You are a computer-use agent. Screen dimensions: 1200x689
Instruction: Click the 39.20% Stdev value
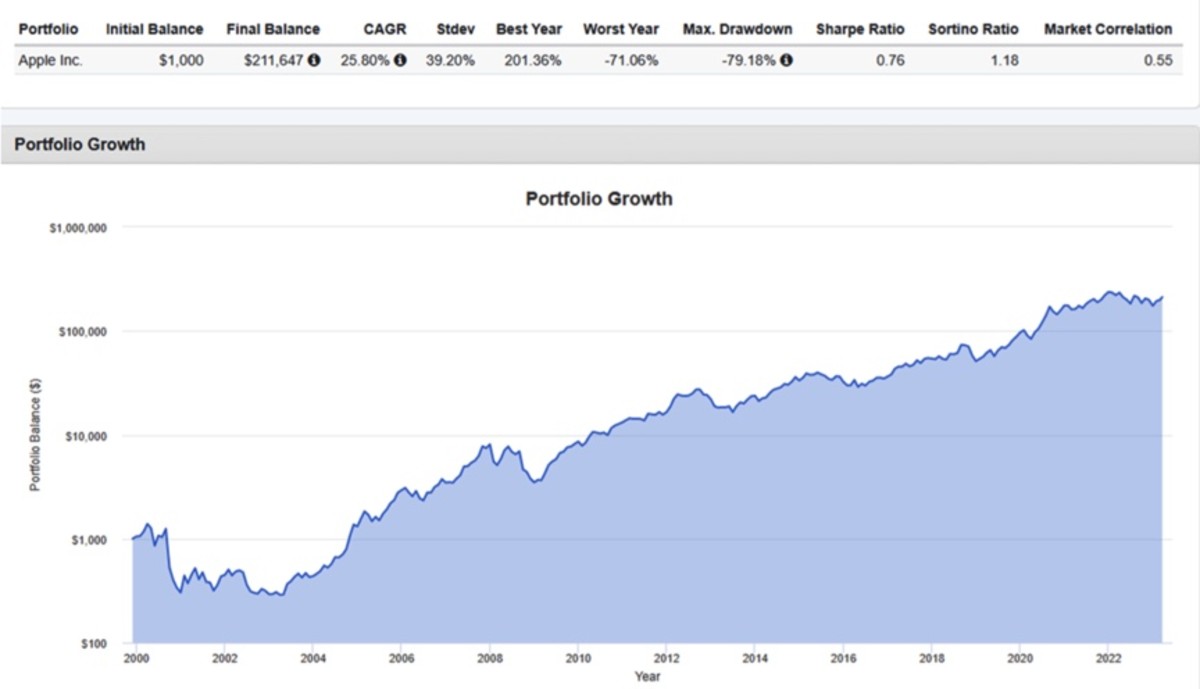pos(452,60)
